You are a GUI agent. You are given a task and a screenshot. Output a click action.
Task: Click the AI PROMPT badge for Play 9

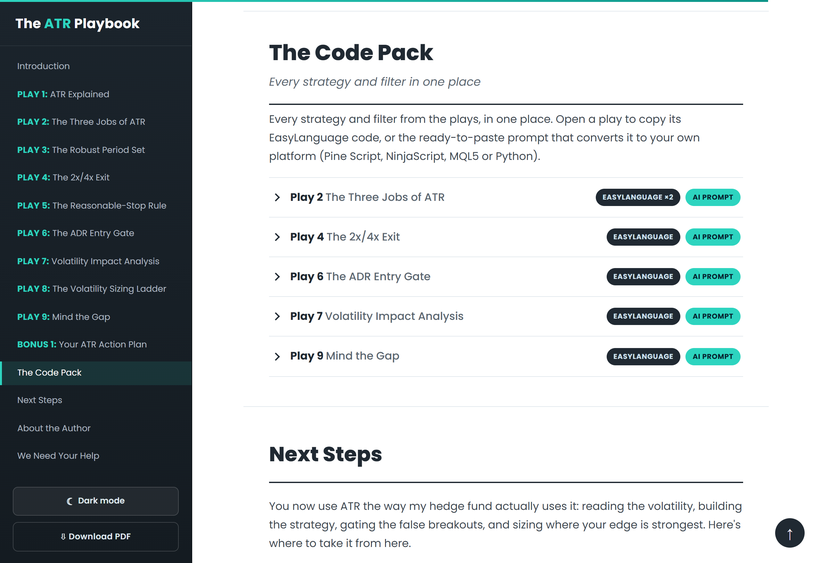(713, 357)
